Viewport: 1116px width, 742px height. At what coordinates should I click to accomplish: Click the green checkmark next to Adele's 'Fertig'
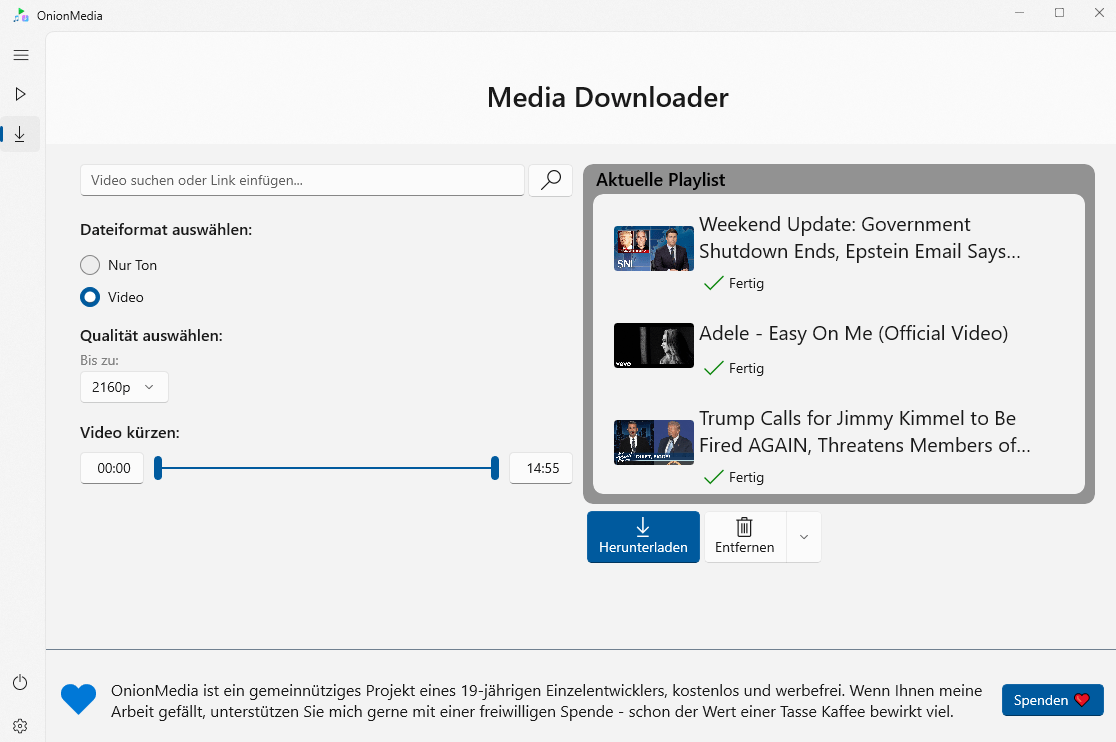(x=713, y=368)
